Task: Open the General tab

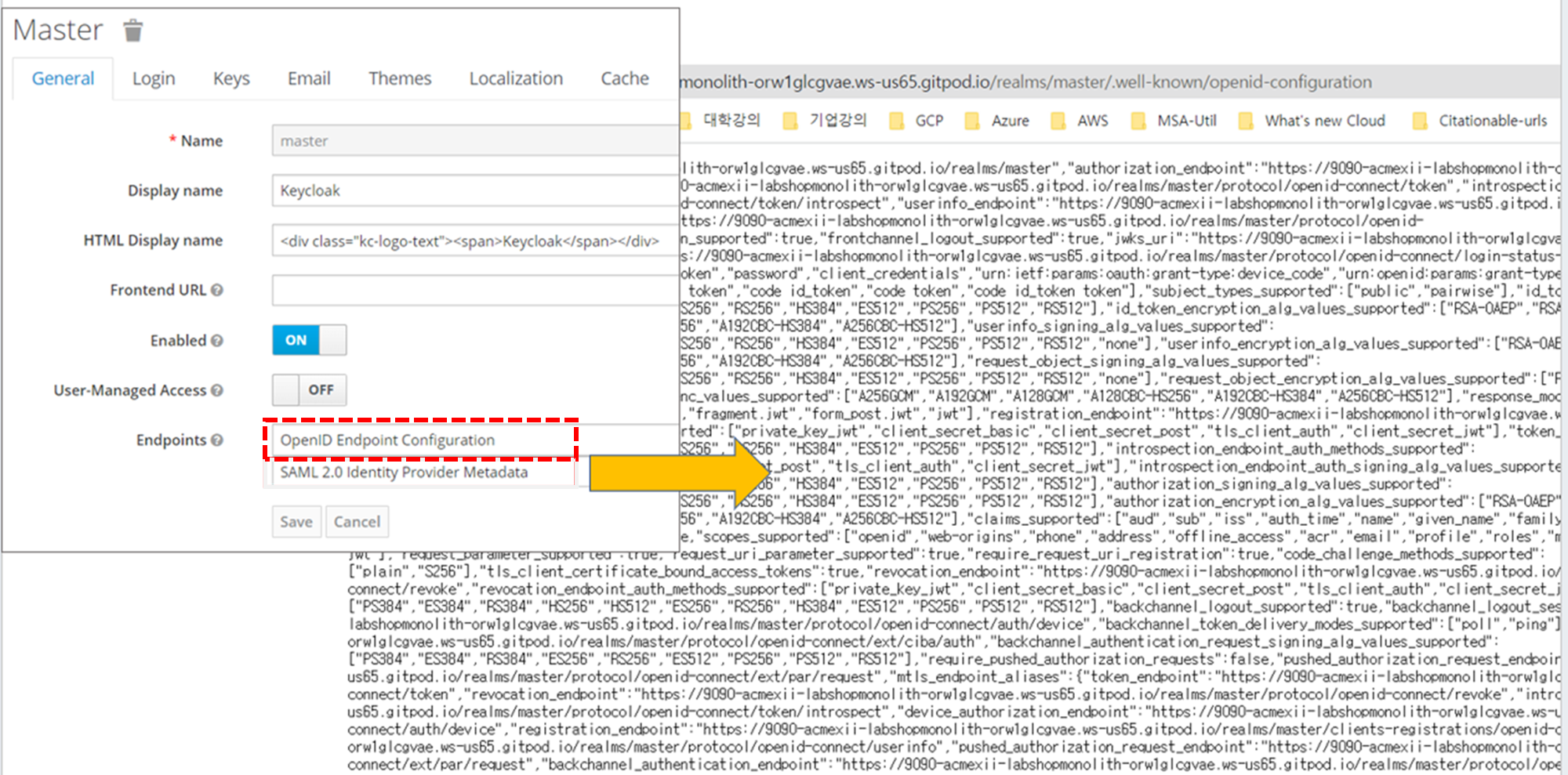Action: (63, 78)
